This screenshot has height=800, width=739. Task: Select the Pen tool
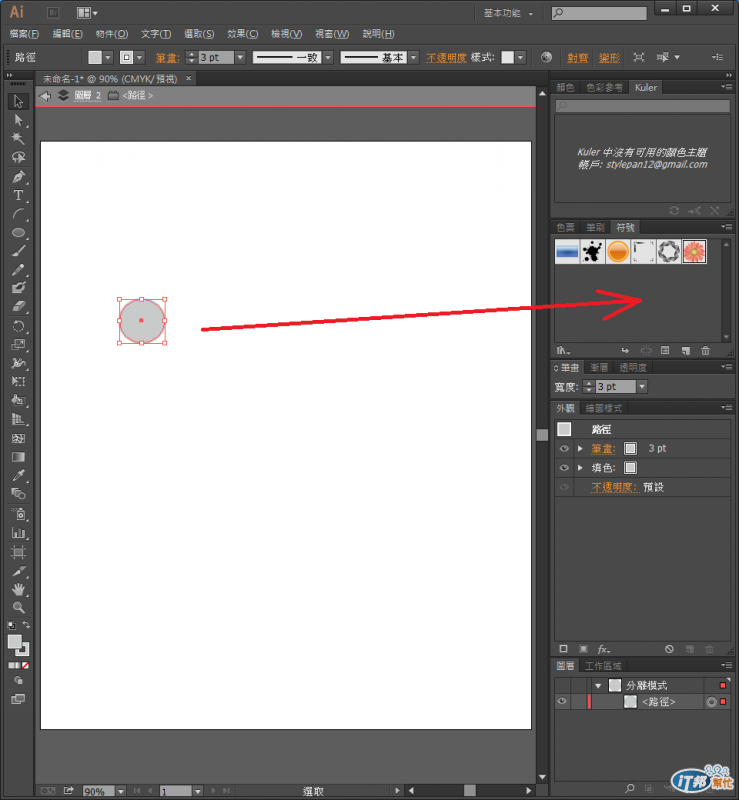tap(18, 177)
